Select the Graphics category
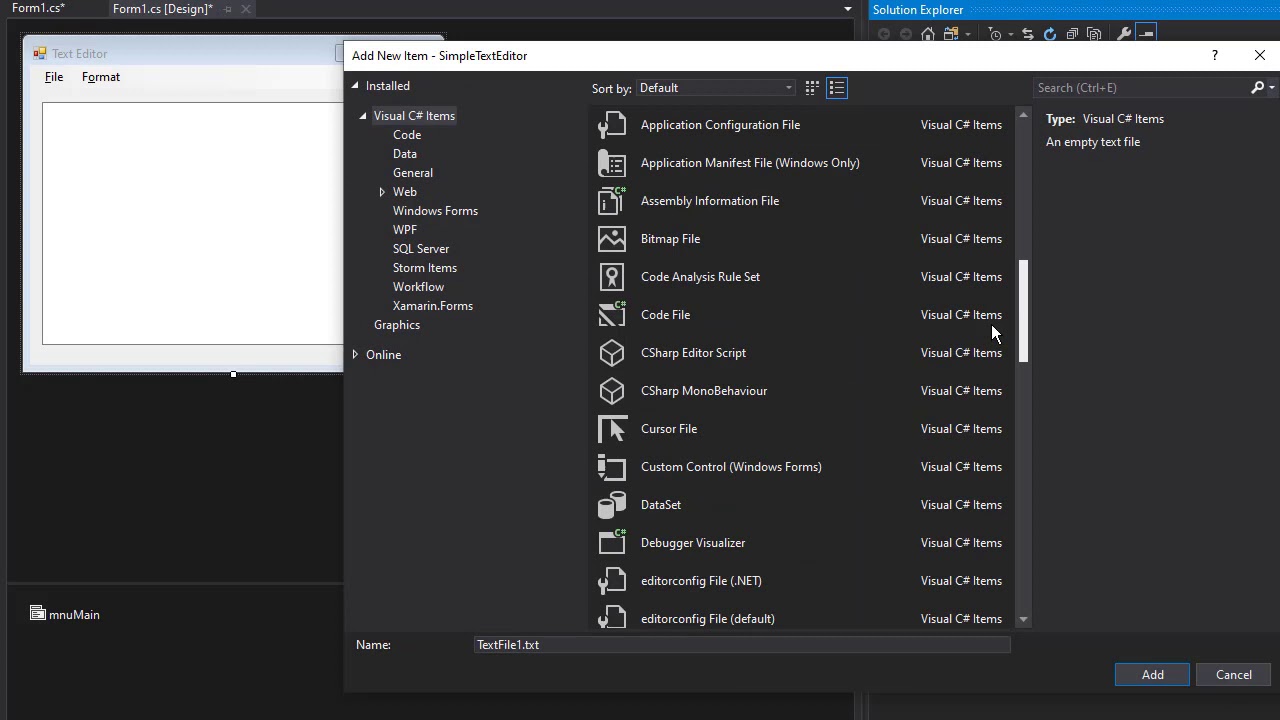Screen dimensions: 1280x720 tap(397, 325)
